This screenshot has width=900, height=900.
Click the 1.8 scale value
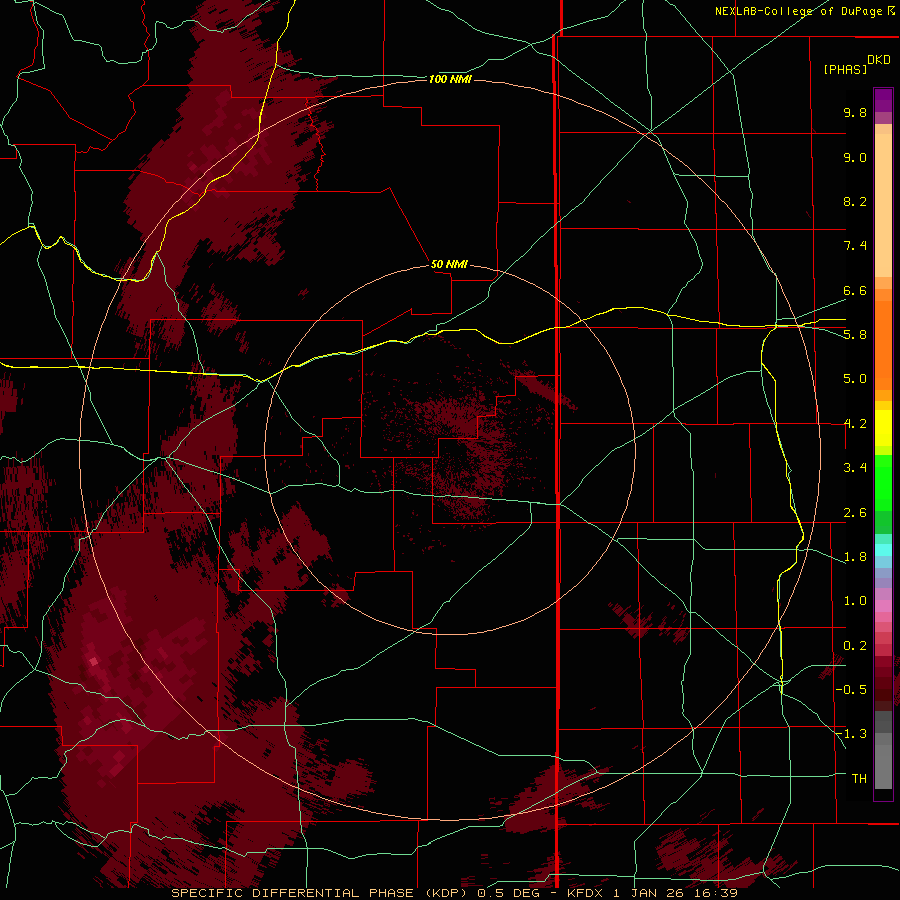[855, 557]
